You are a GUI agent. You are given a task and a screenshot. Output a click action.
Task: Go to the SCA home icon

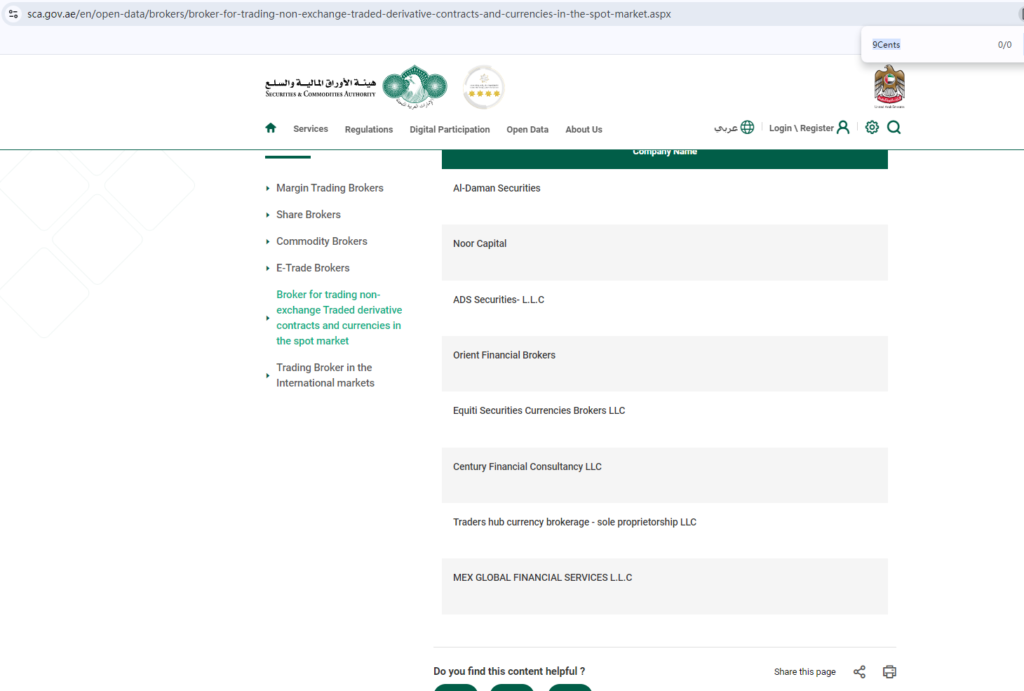point(270,128)
